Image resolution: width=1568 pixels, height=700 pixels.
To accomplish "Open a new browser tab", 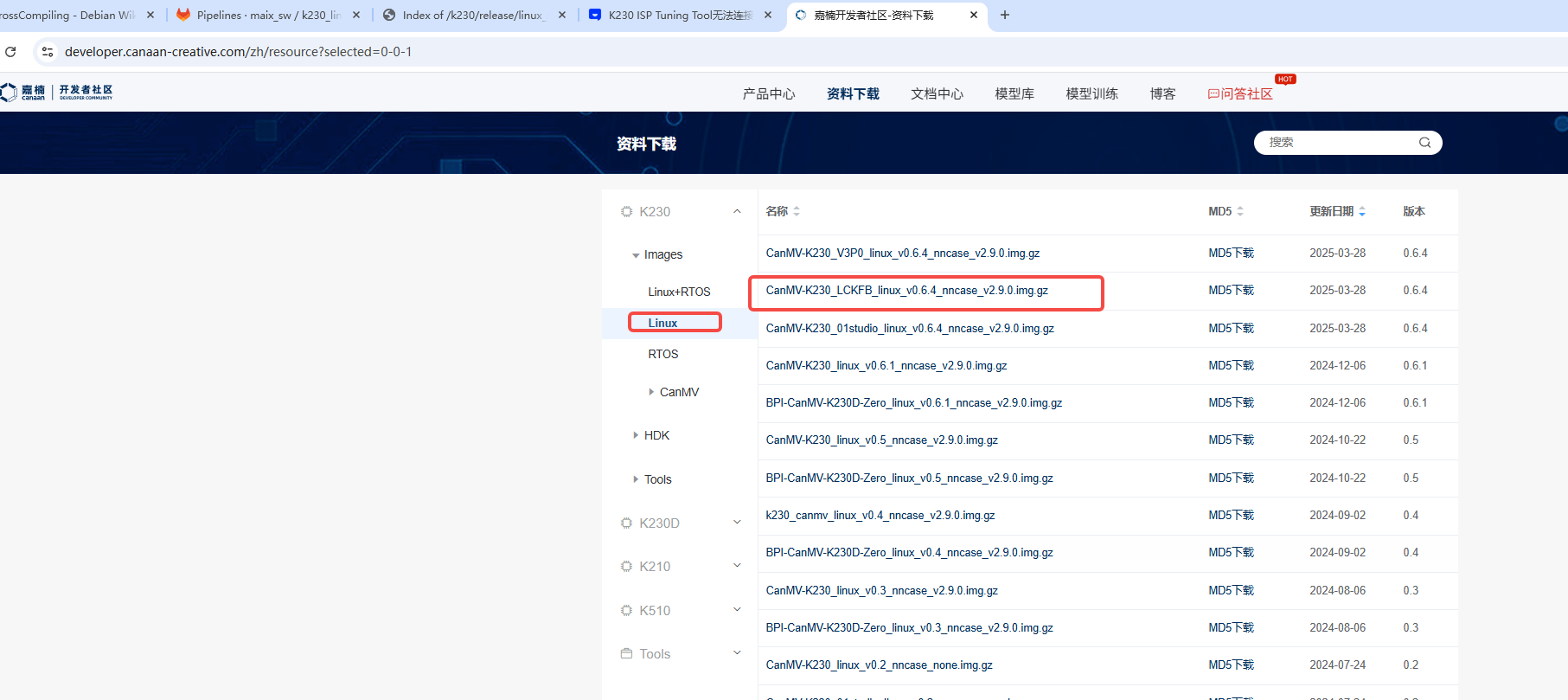I will pyautogui.click(x=1004, y=15).
